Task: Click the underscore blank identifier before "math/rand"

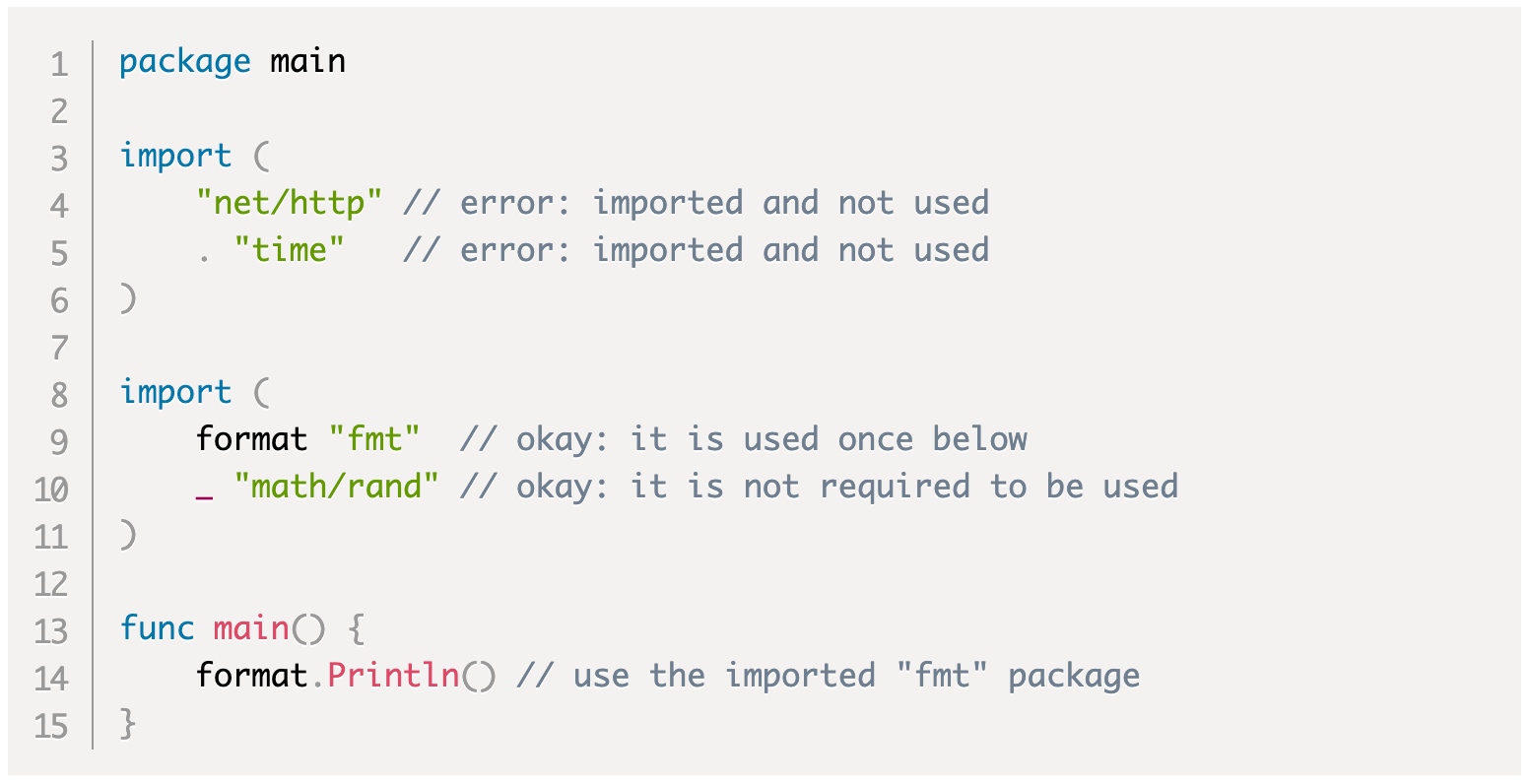Action: (204, 490)
